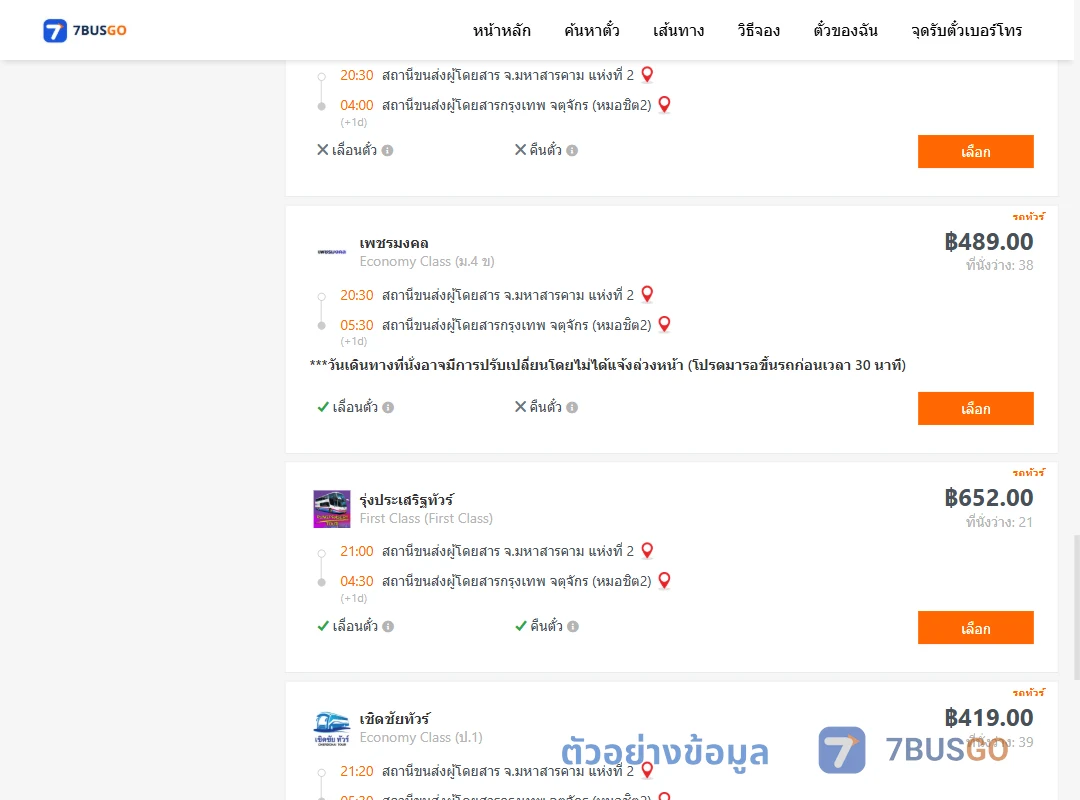Click info icon next to รุ่งประเสริฐทัวร์ เลื่อนตั๋ว
This screenshot has height=800, width=1080.
388,626
